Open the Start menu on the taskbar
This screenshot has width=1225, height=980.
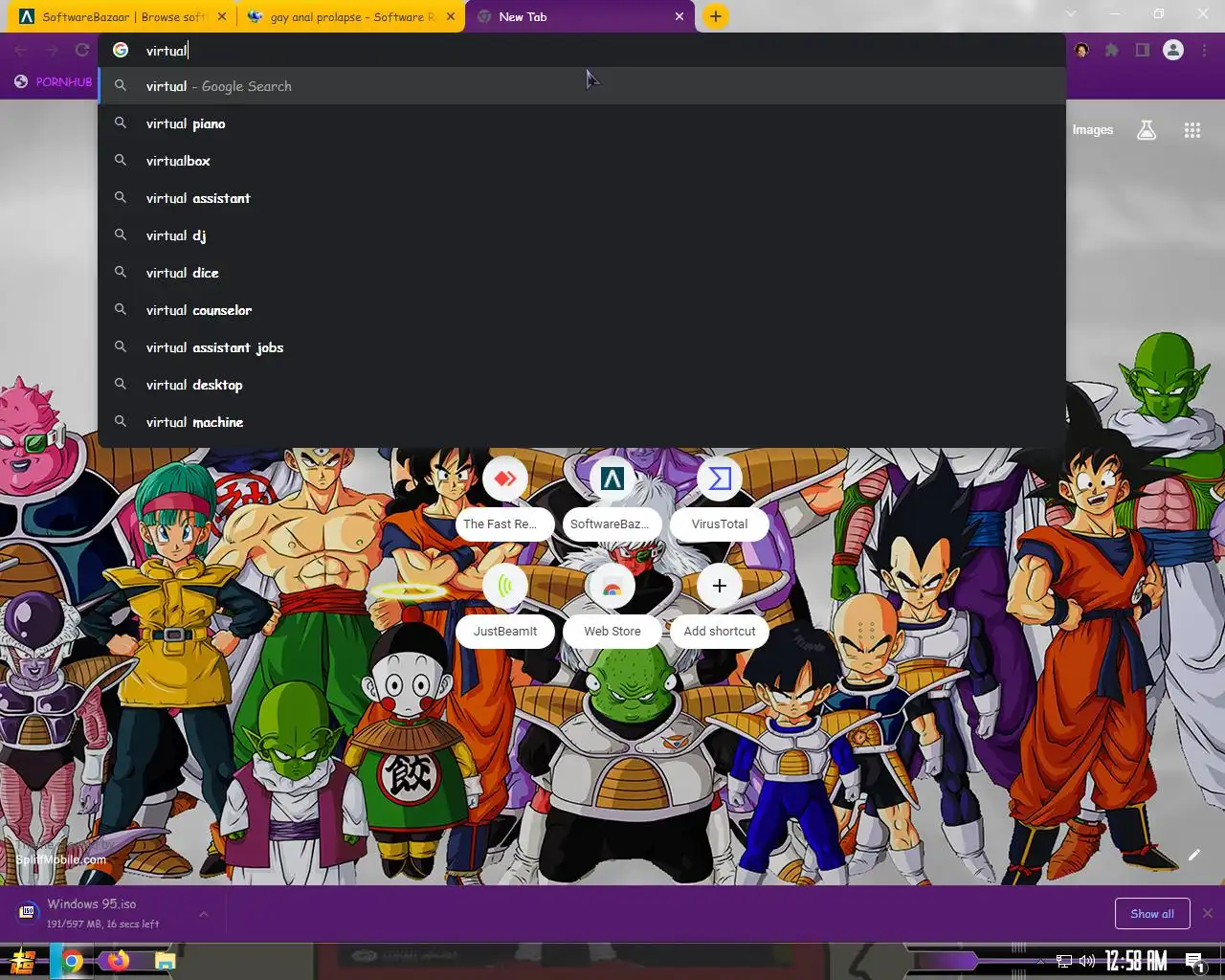[x=23, y=961]
